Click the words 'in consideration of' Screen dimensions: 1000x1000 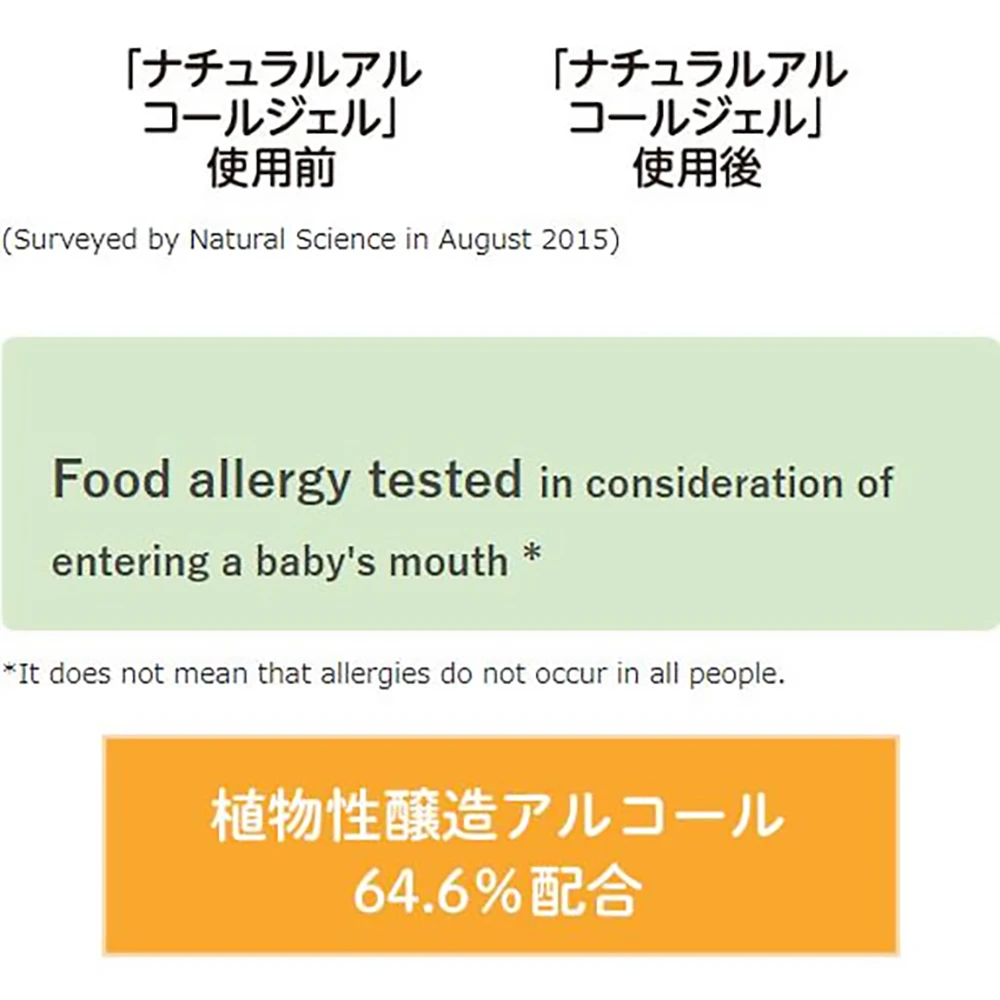tap(716, 484)
